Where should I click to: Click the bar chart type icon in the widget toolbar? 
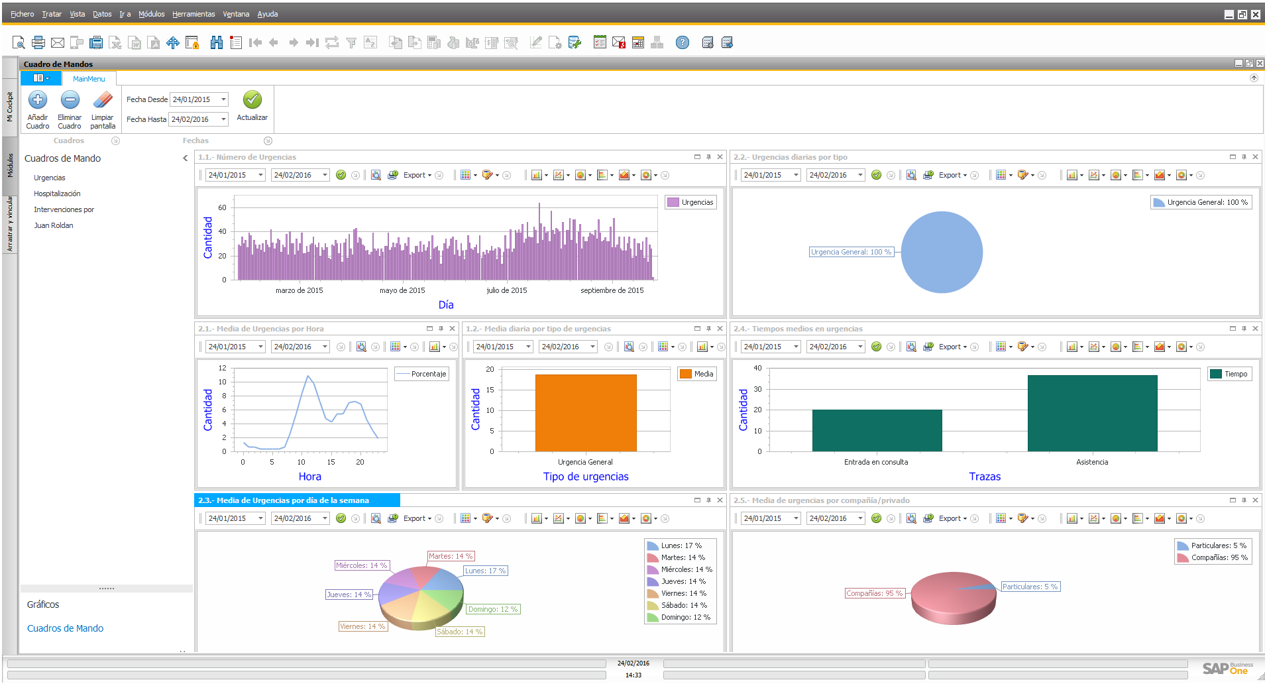[536, 174]
